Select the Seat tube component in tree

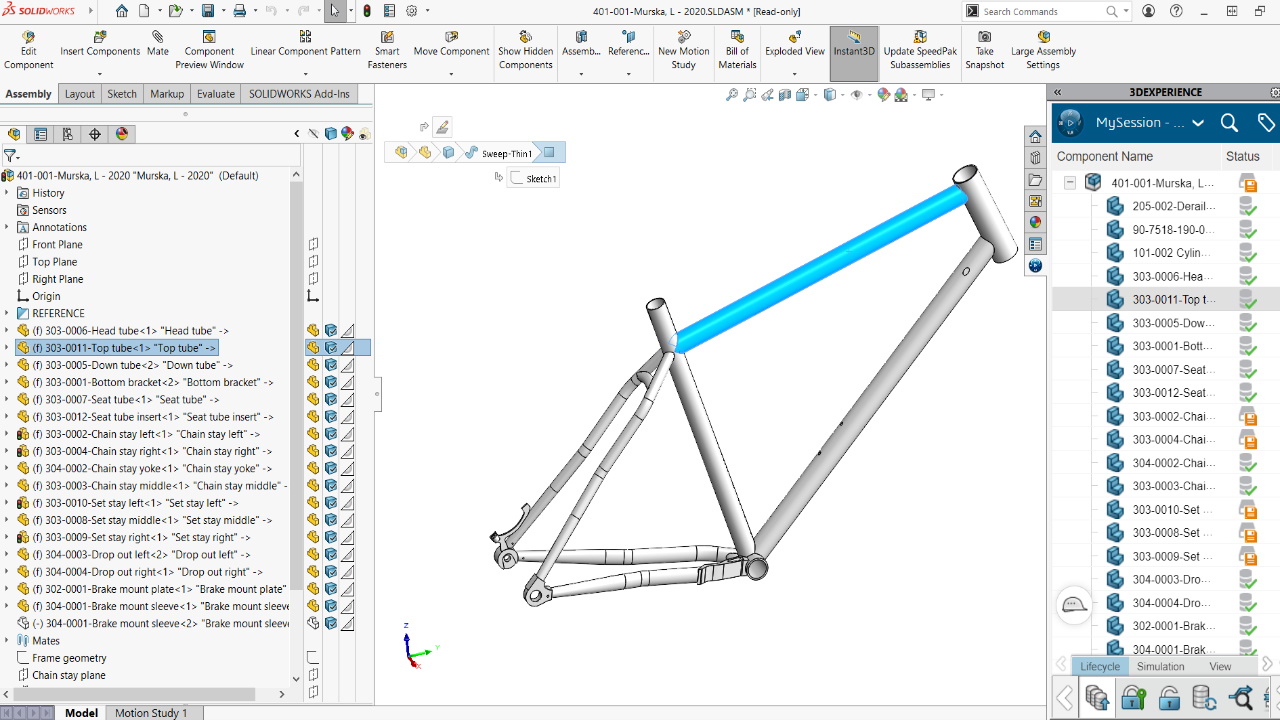coord(125,400)
